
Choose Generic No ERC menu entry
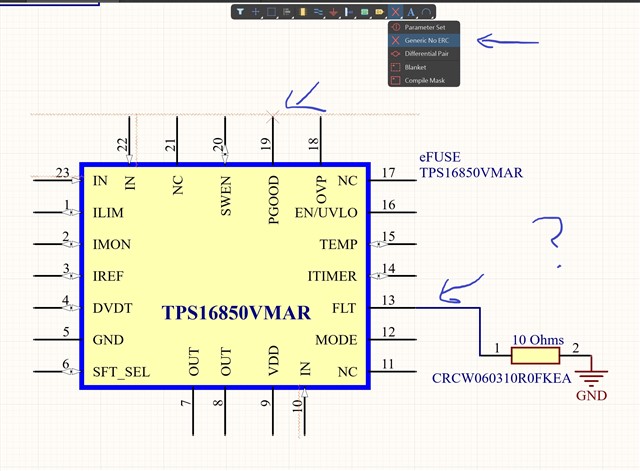pyautogui.click(x=424, y=40)
